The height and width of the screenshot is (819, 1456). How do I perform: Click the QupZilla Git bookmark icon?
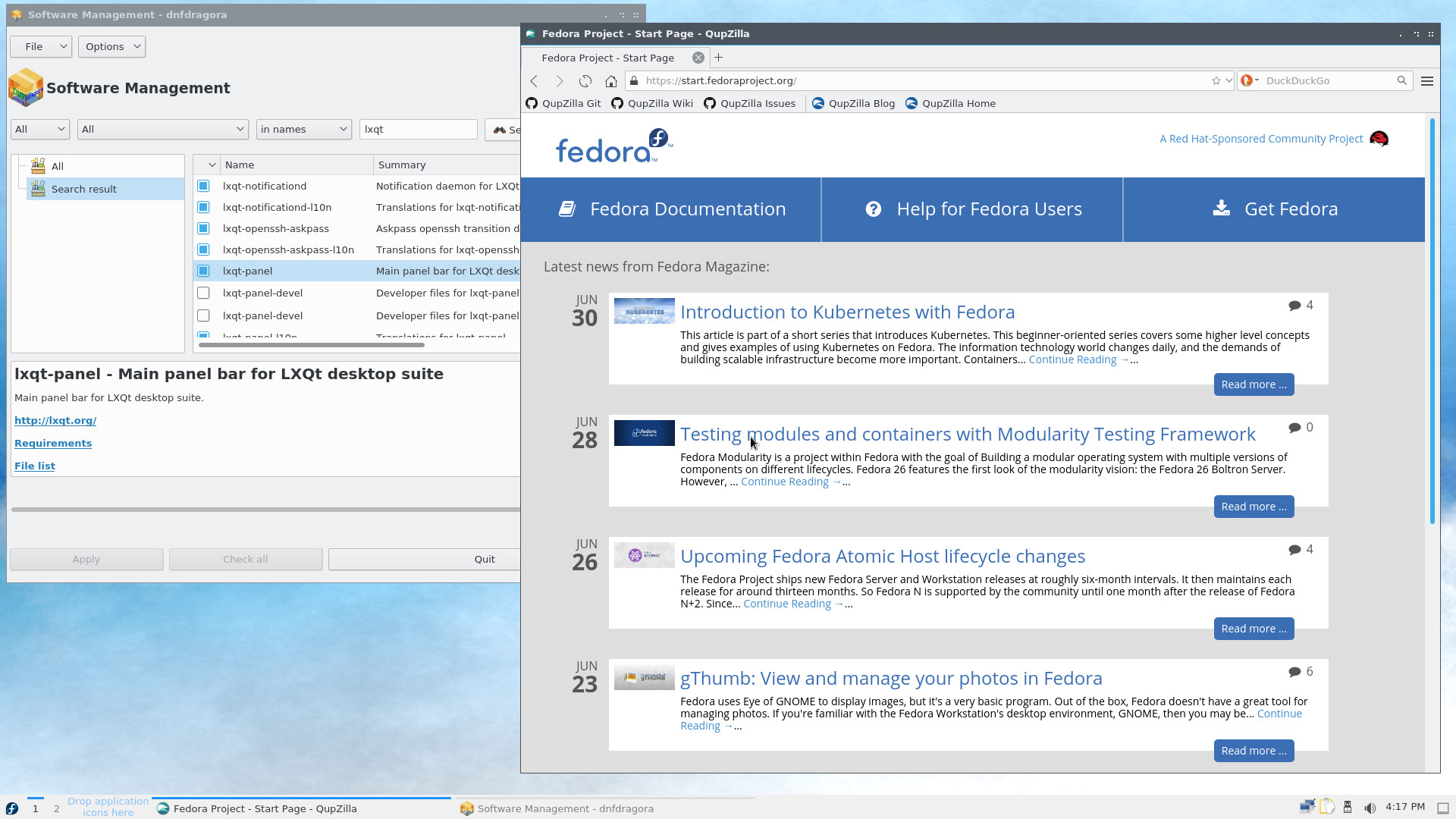click(532, 103)
